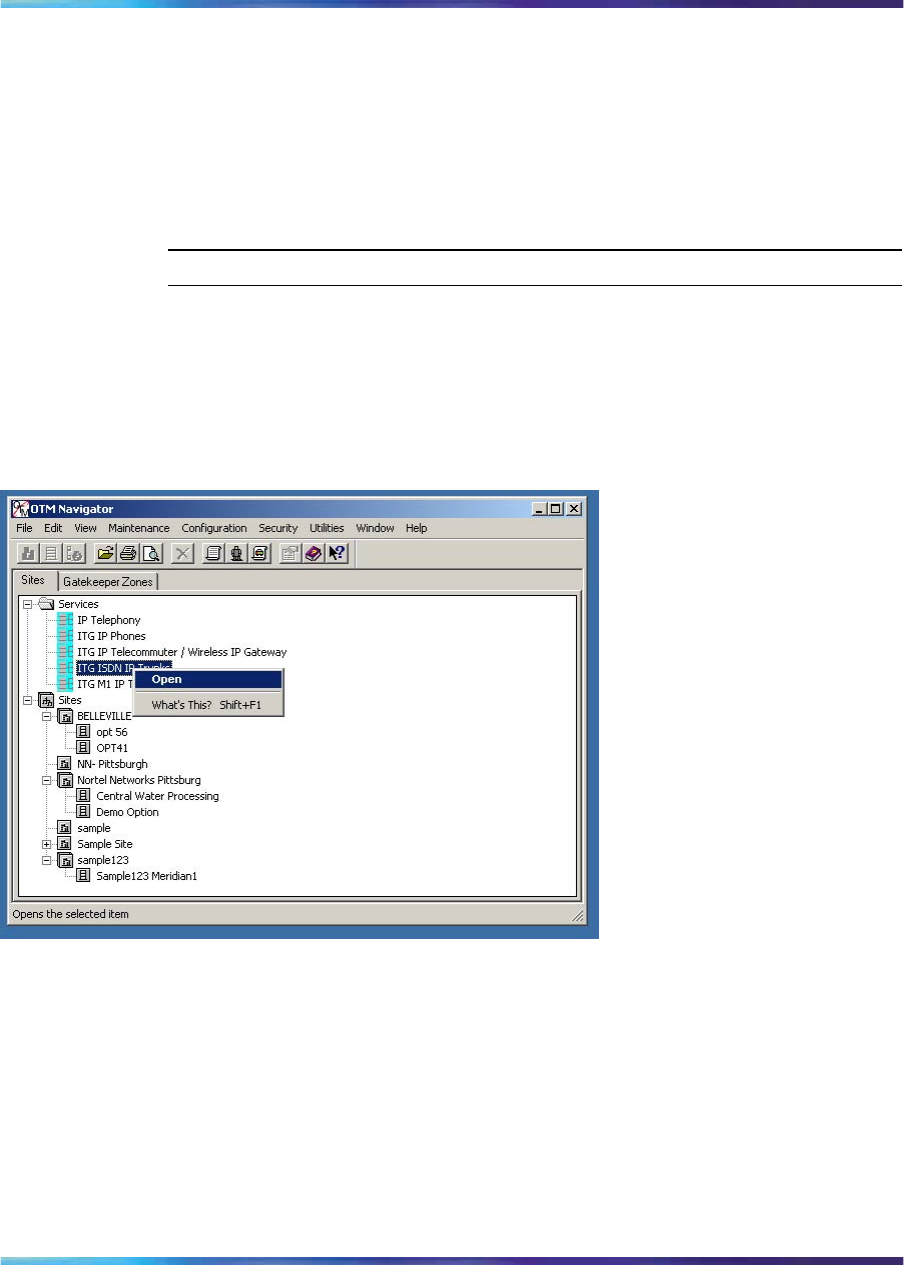
Task: Select ITG IP Telecommuter / Wireless IP Gateway
Action: point(182,652)
